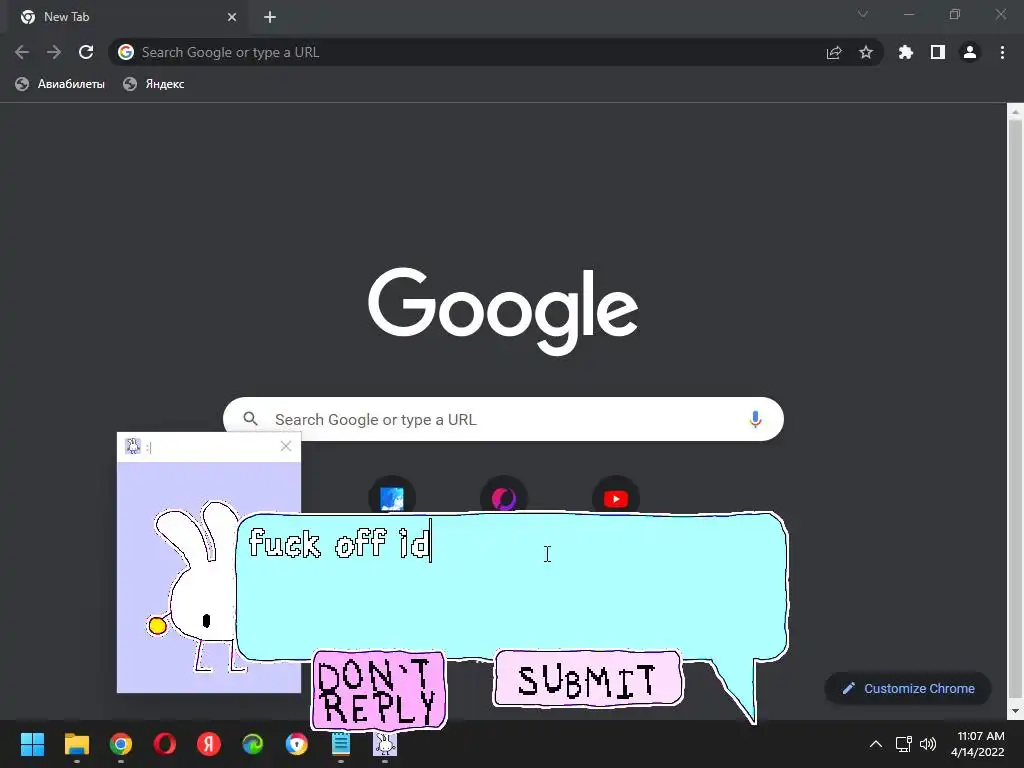The width and height of the screenshot is (1024, 768).
Task: Go back with the browser back arrow
Action: point(22,52)
